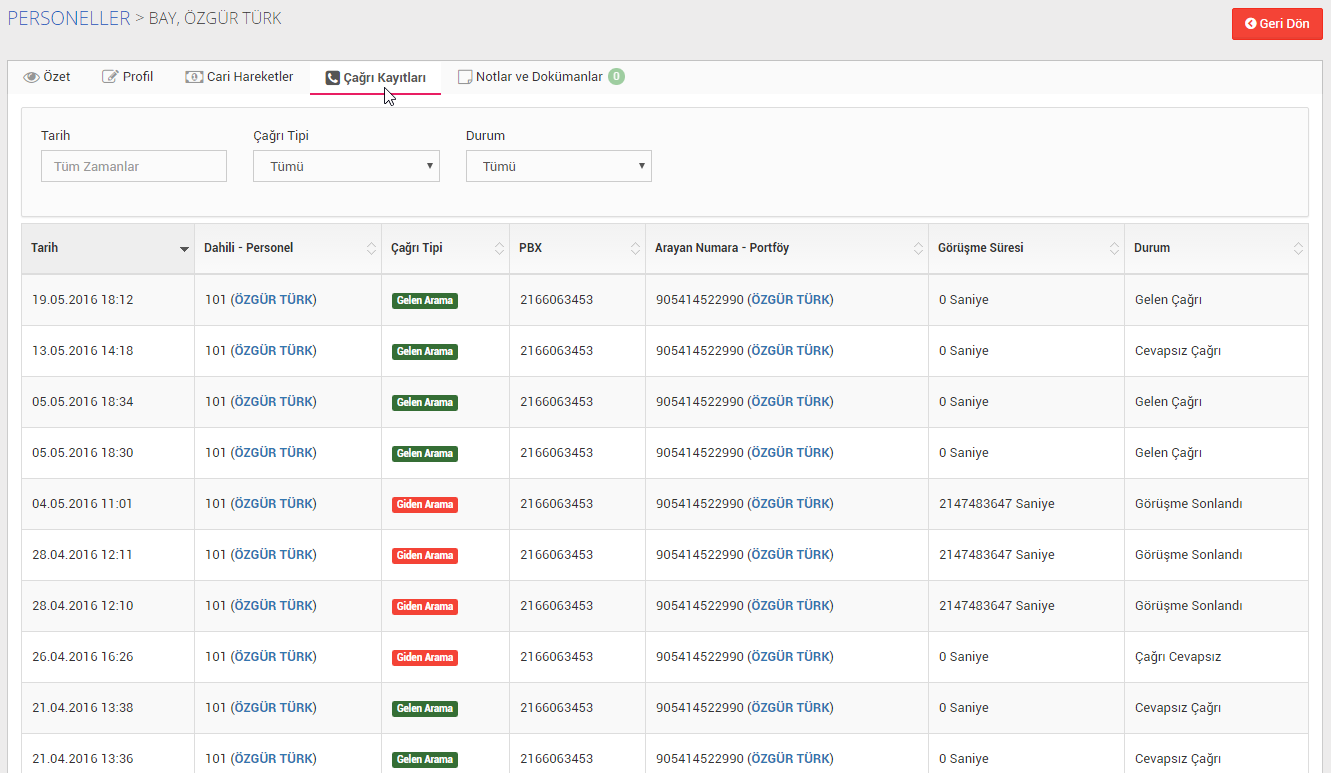This screenshot has height=773, width=1331.
Task: Open the Özet tab
Action: [47, 76]
